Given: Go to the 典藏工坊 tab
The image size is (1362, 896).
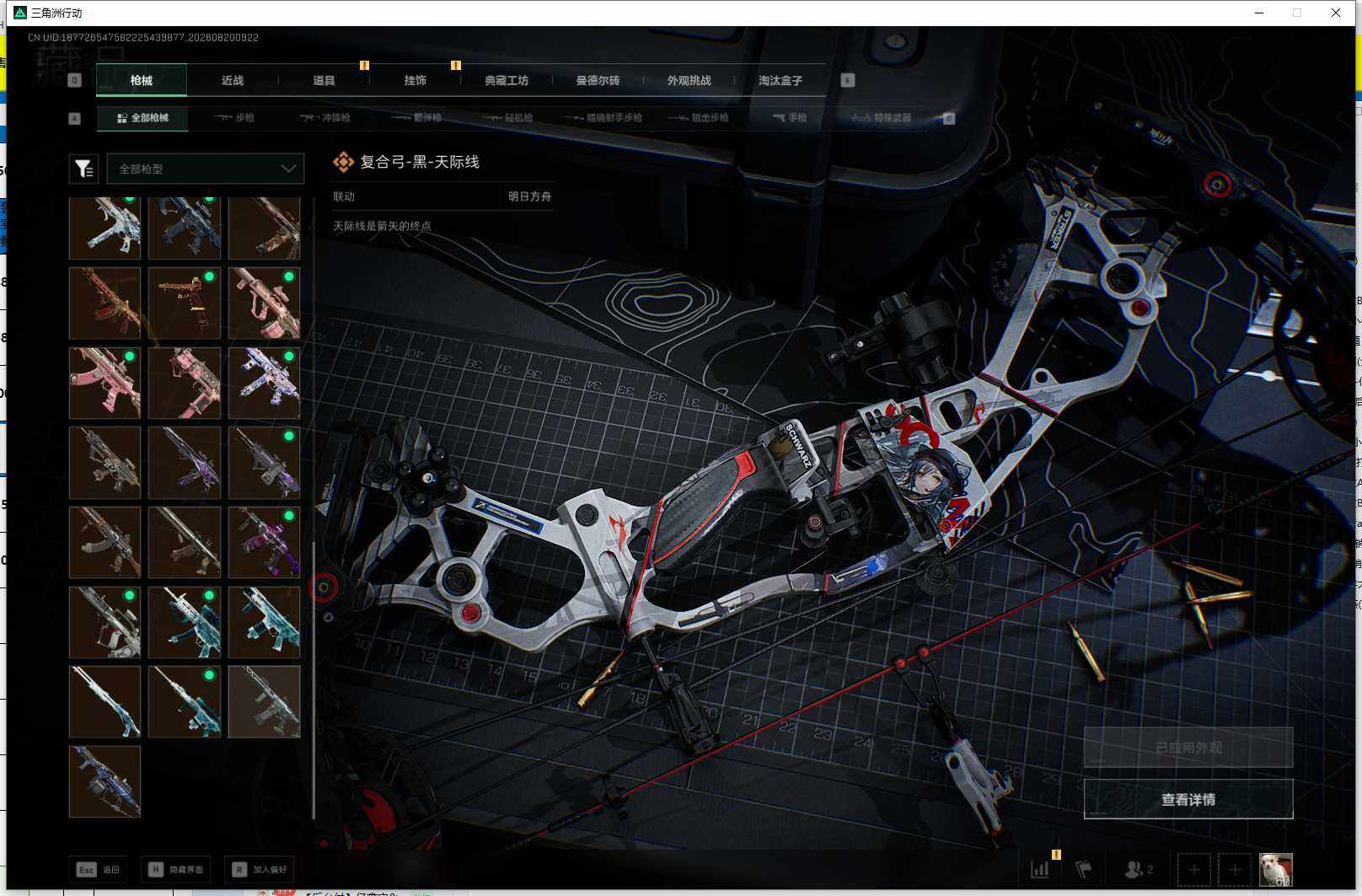Looking at the screenshot, I should (507, 80).
